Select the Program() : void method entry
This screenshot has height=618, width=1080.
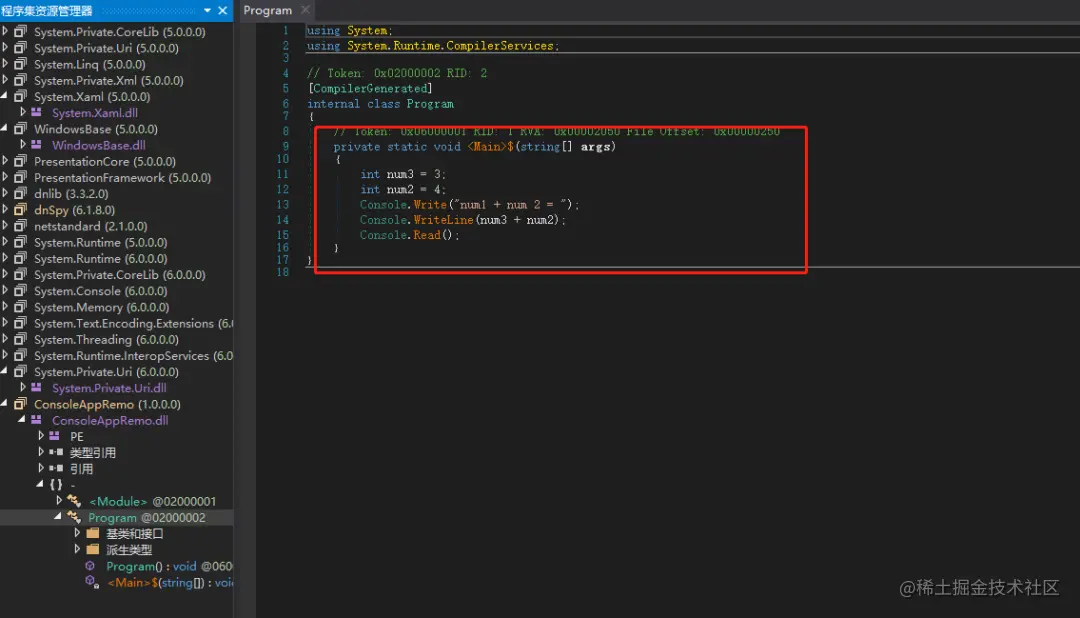point(169,566)
